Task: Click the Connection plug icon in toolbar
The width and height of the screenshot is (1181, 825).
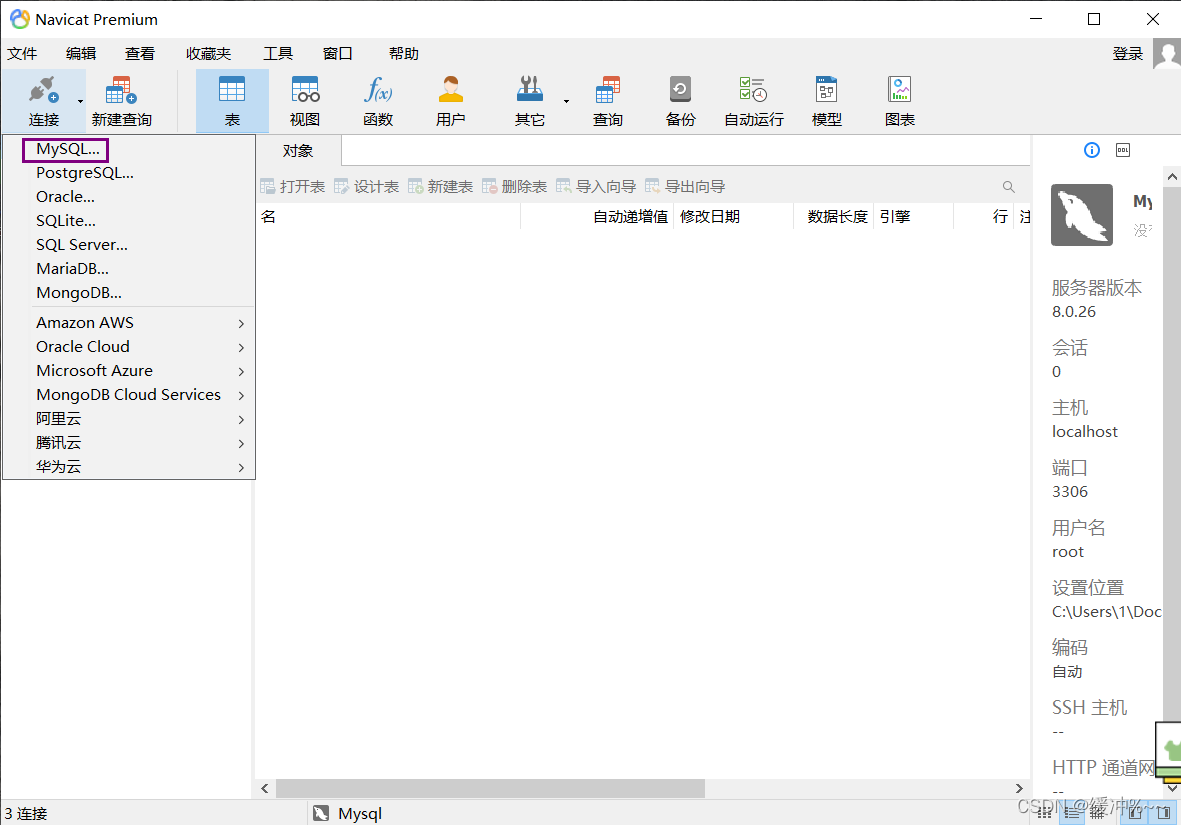Action: pyautogui.click(x=43, y=90)
